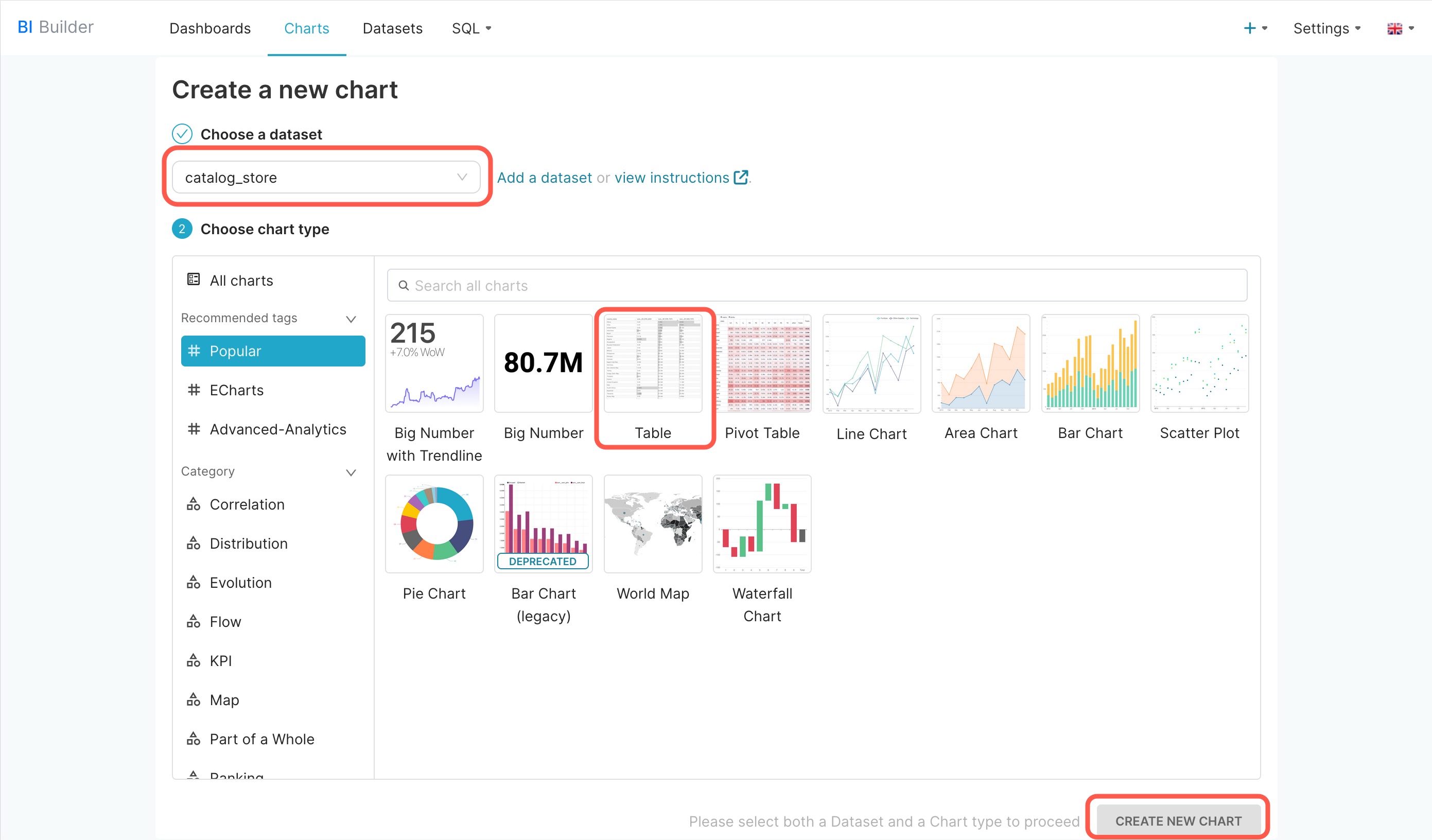Collapse the Recommended tags section

pos(351,319)
